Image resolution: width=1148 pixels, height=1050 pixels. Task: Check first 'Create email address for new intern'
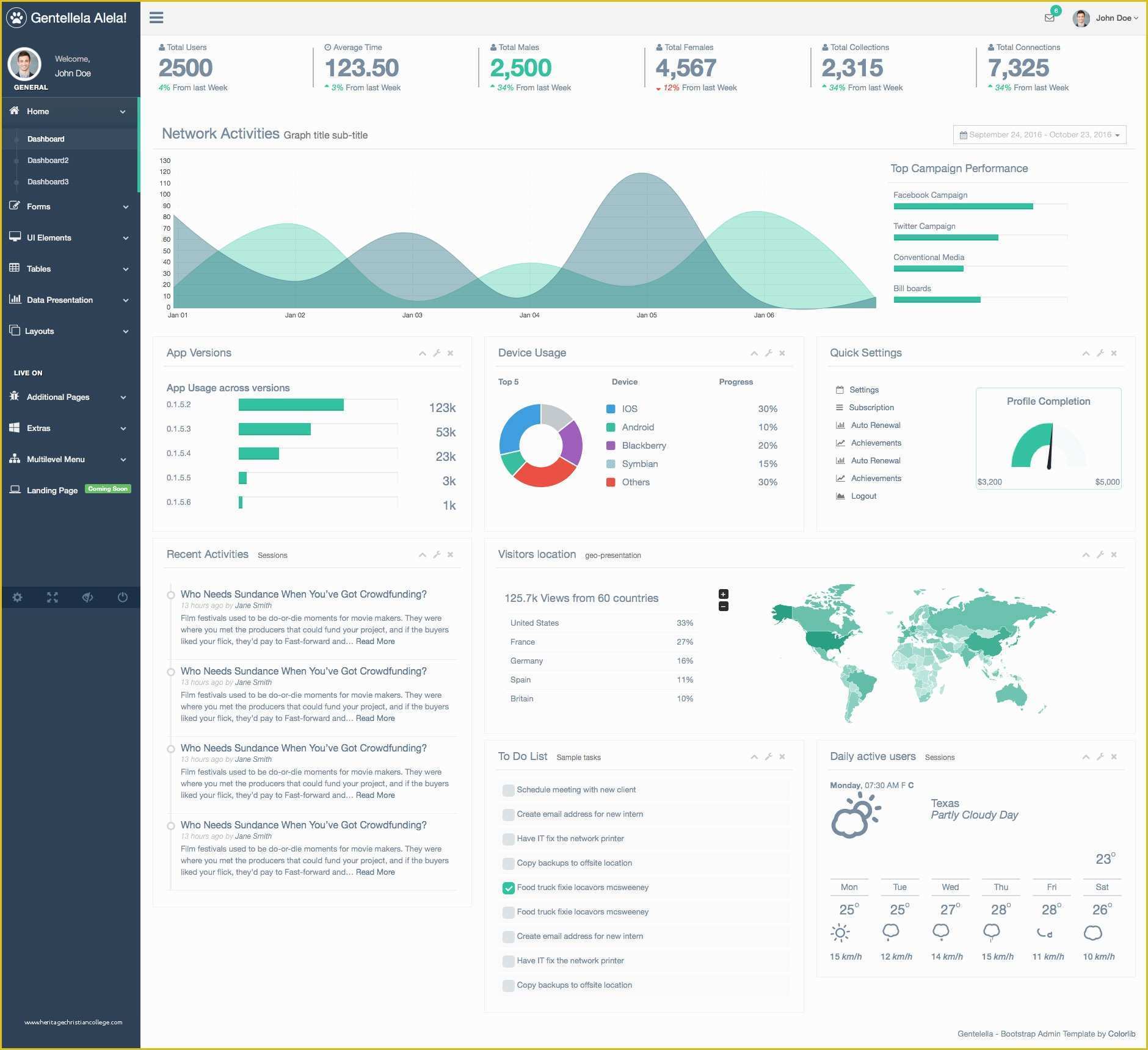tap(508, 814)
